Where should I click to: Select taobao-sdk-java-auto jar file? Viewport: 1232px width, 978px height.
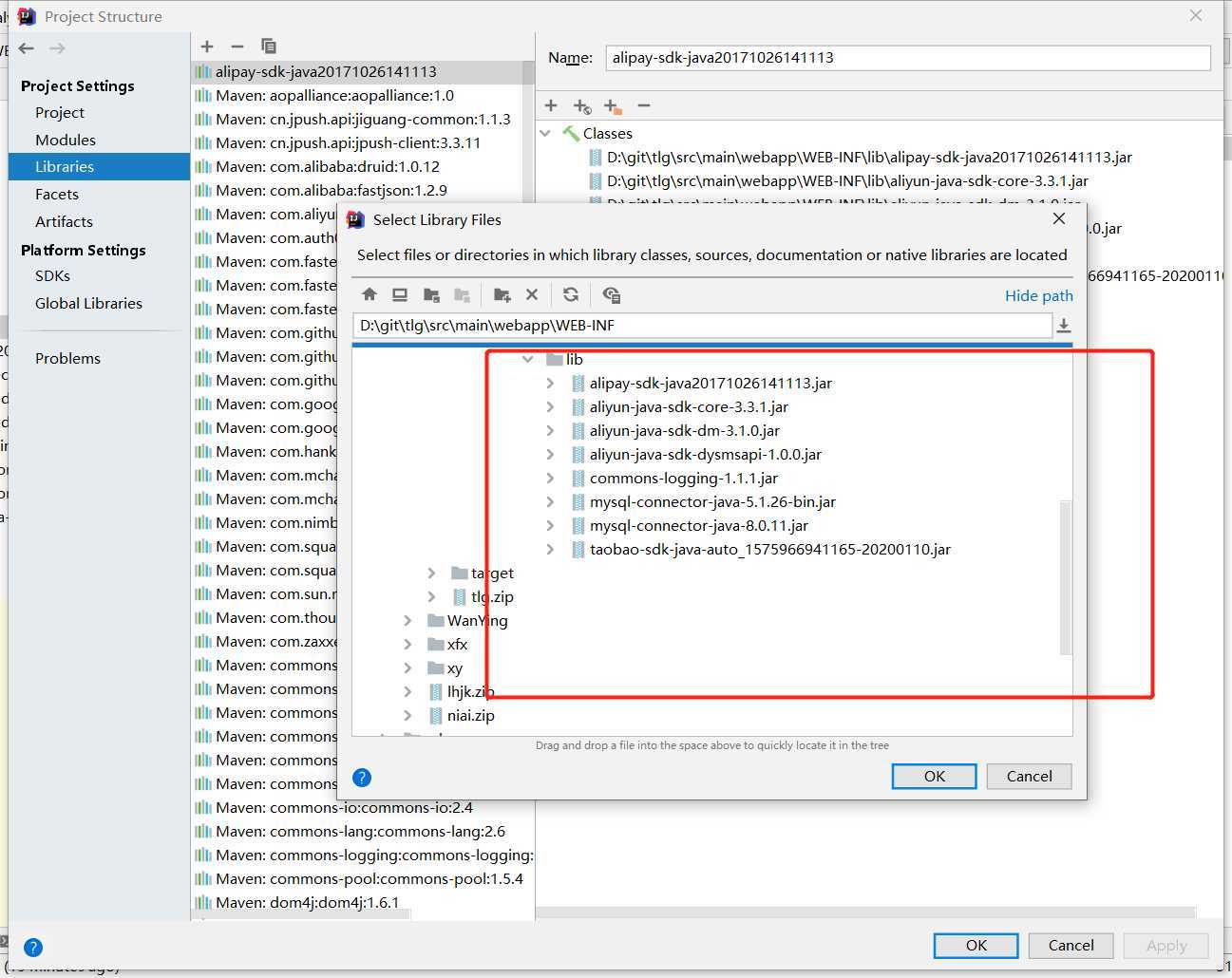pos(769,549)
